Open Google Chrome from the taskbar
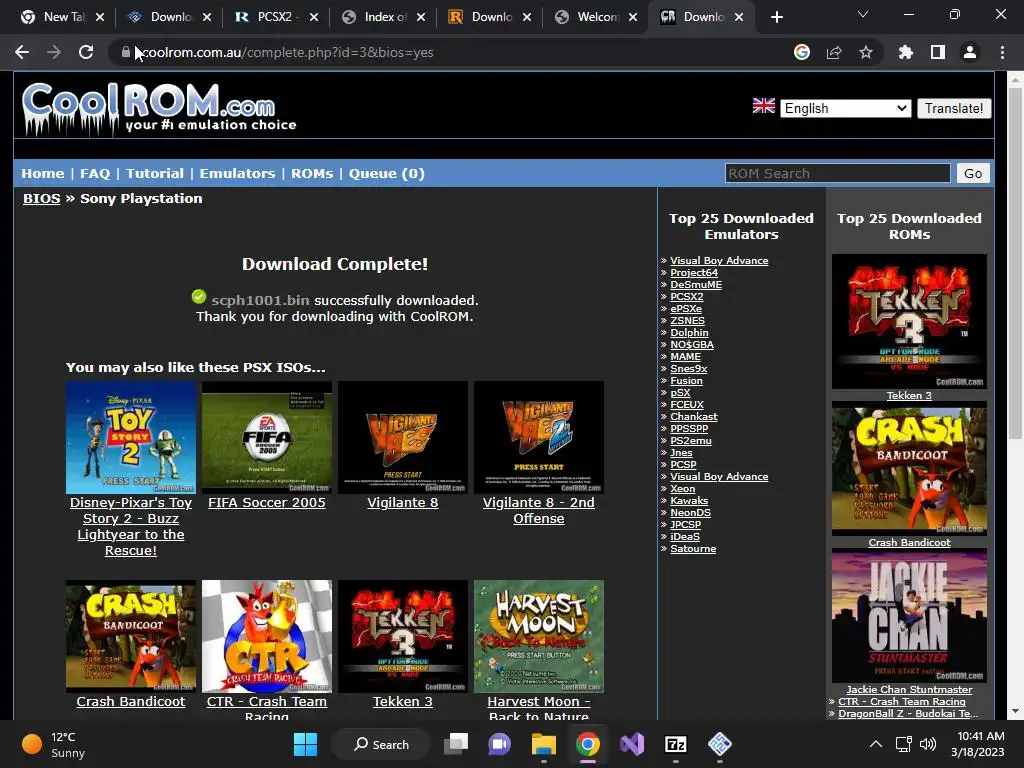Image resolution: width=1024 pixels, height=768 pixels. point(588,744)
